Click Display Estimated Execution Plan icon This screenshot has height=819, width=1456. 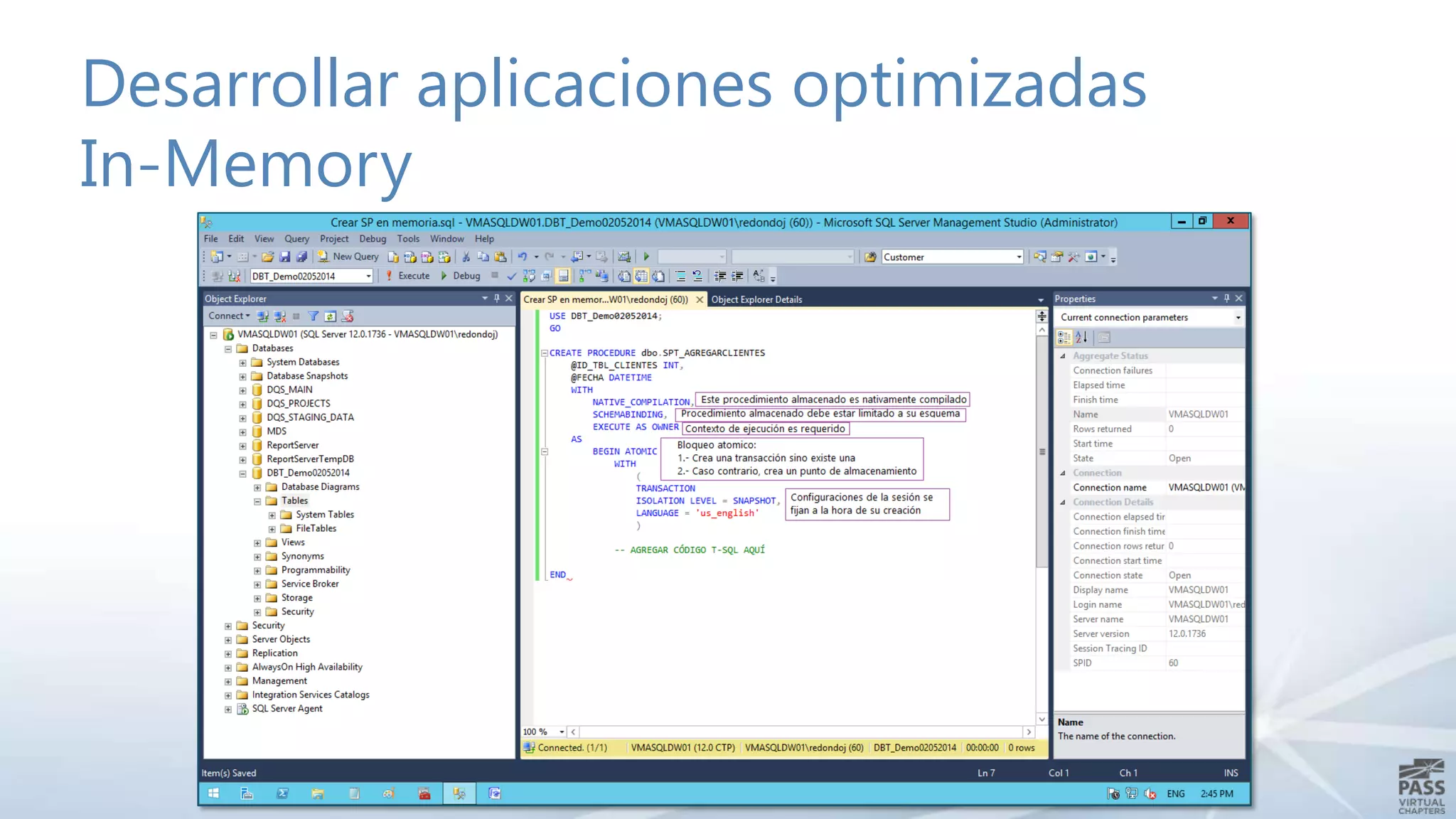click(x=529, y=276)
